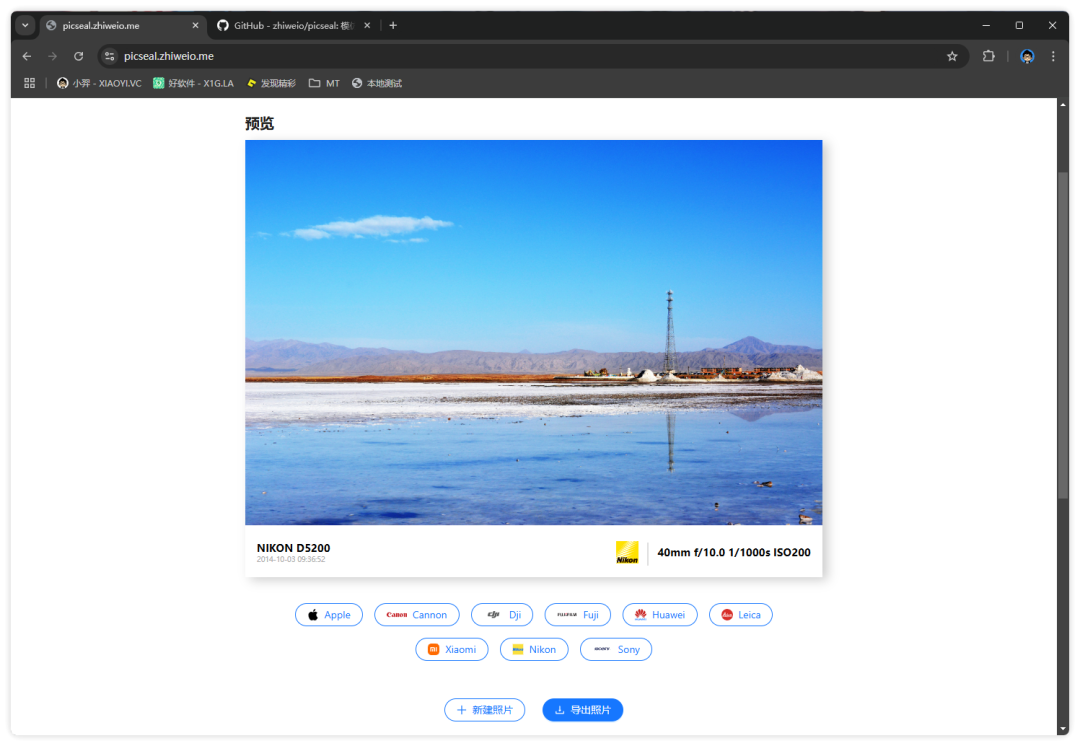This screenshot has width=1080, height=746.
Task: Open the apps grid in bookmarks bar
Action: (x=30, y=83)
